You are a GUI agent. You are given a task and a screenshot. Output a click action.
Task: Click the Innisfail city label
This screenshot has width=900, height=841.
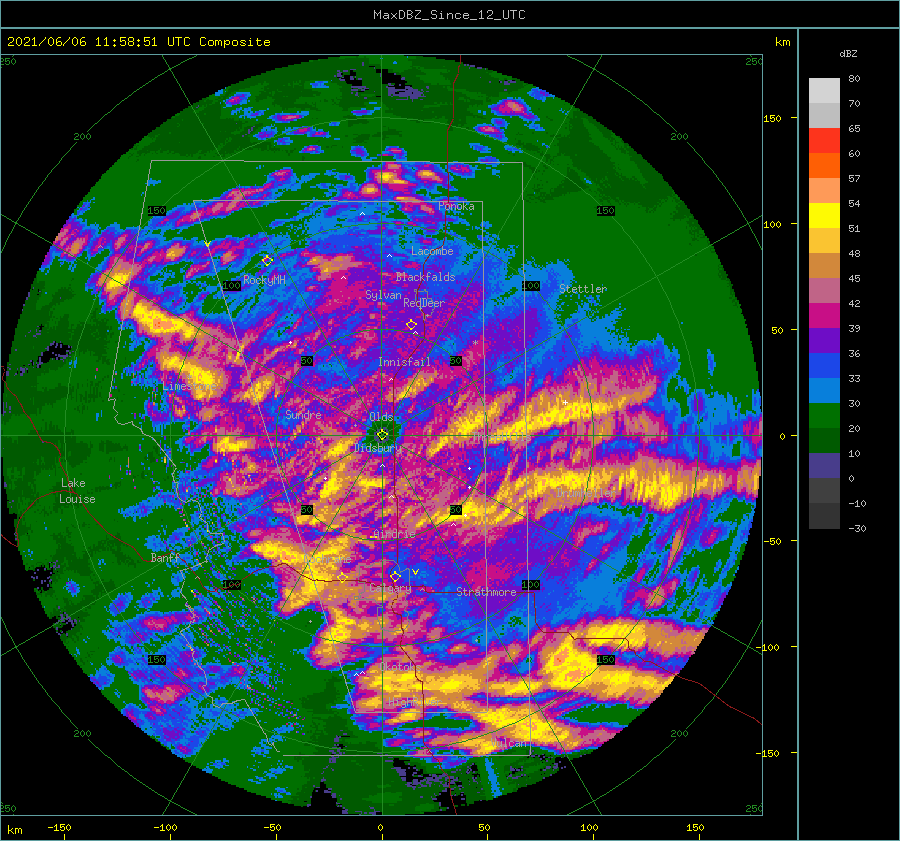[404, 362]
